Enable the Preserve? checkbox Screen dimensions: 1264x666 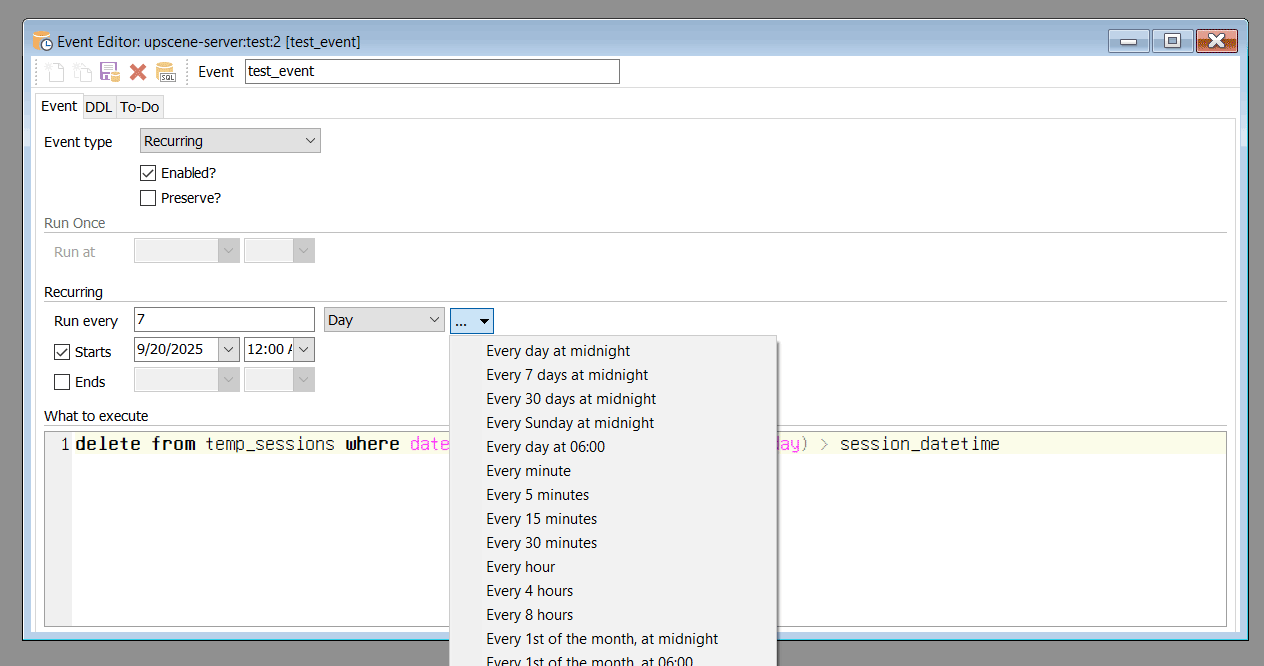click(x=148, y=197)
